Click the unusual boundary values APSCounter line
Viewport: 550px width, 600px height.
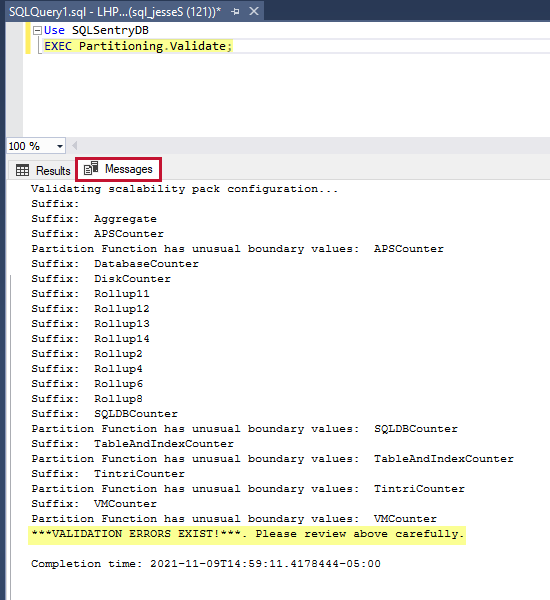coord(237,249)
